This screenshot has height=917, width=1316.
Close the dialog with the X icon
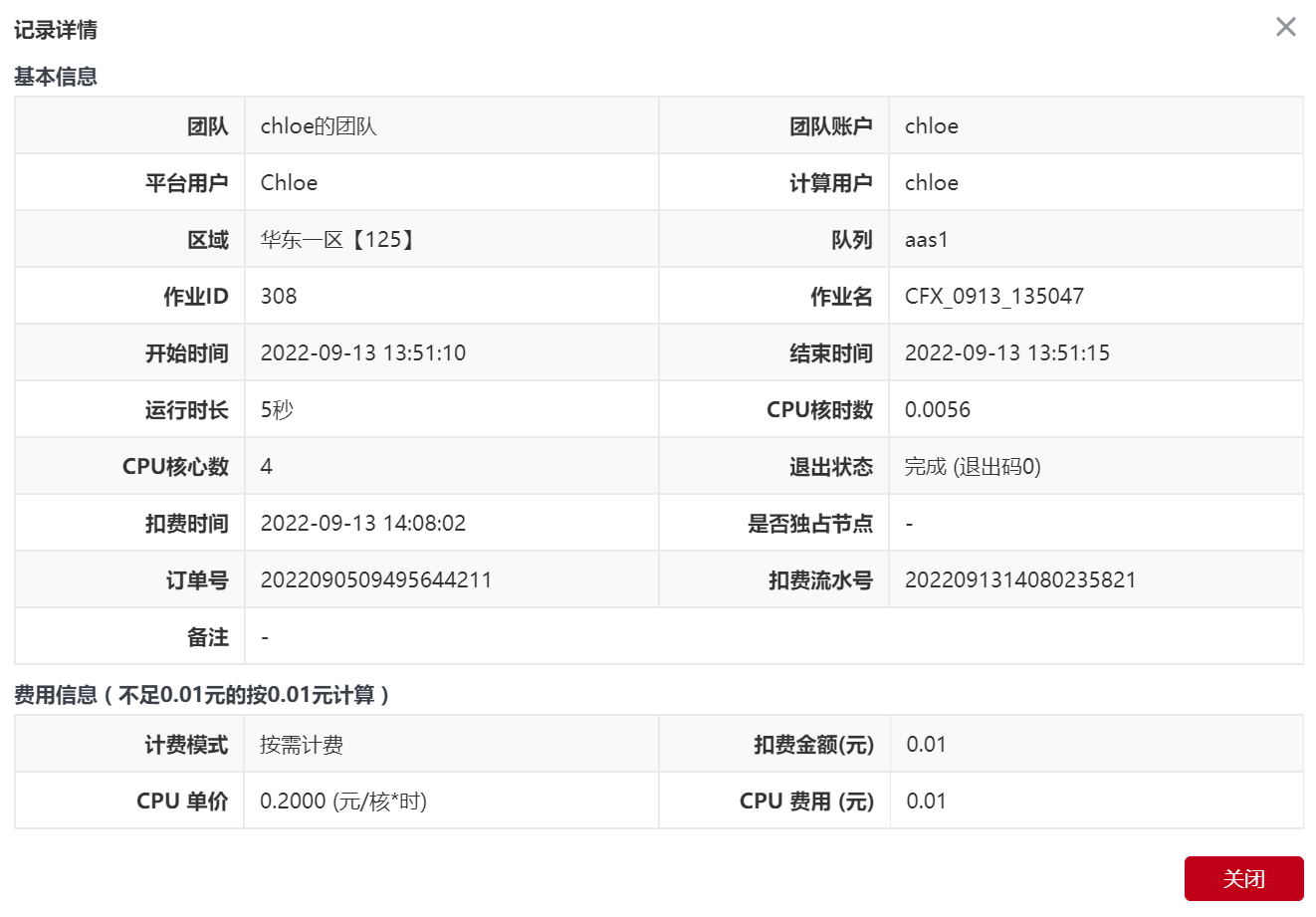click(1285, 27)
